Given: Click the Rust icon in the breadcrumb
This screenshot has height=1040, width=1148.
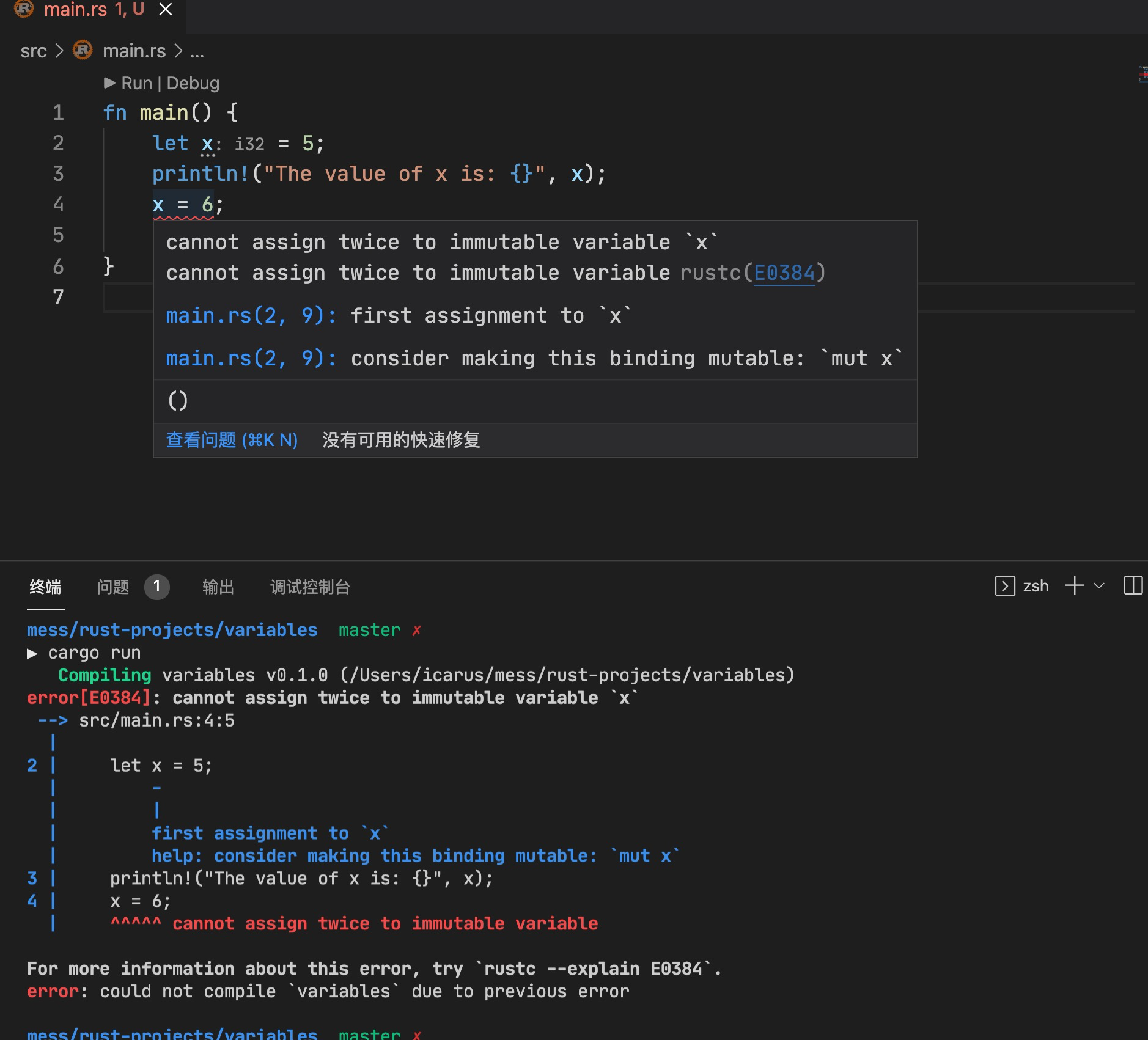Looking at the screenshot, I should 83,50.
